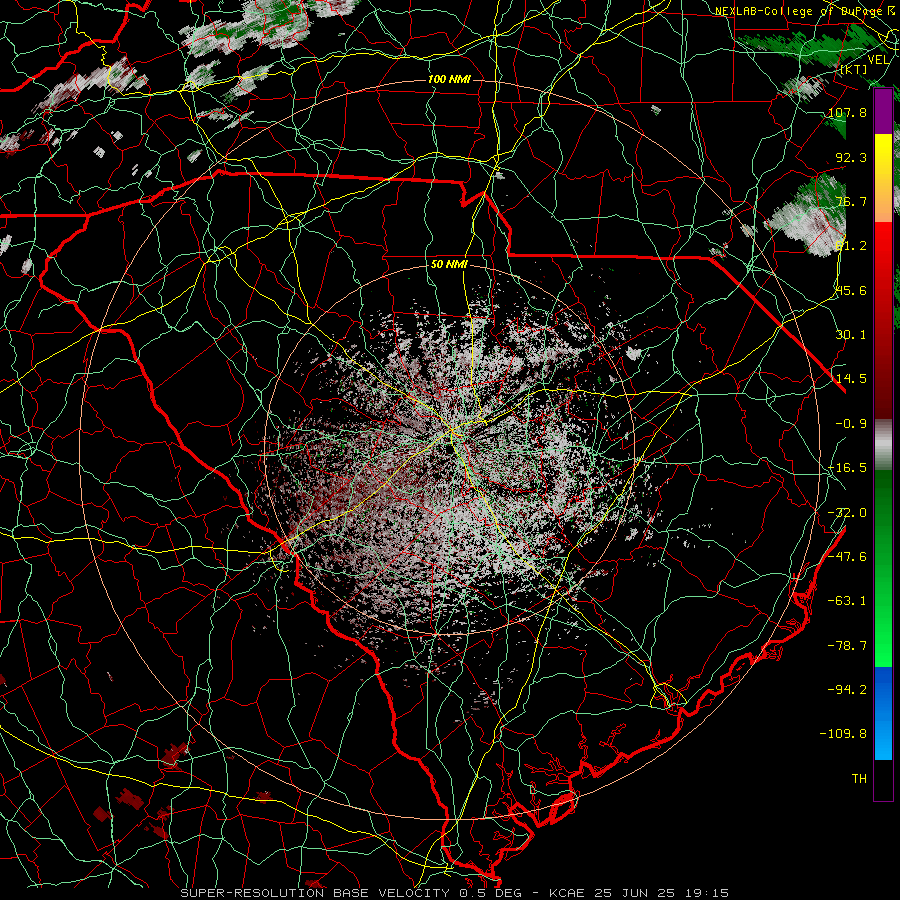Click the 45.6 velocity scale value

pyautogui.click(x=851, y=290)
